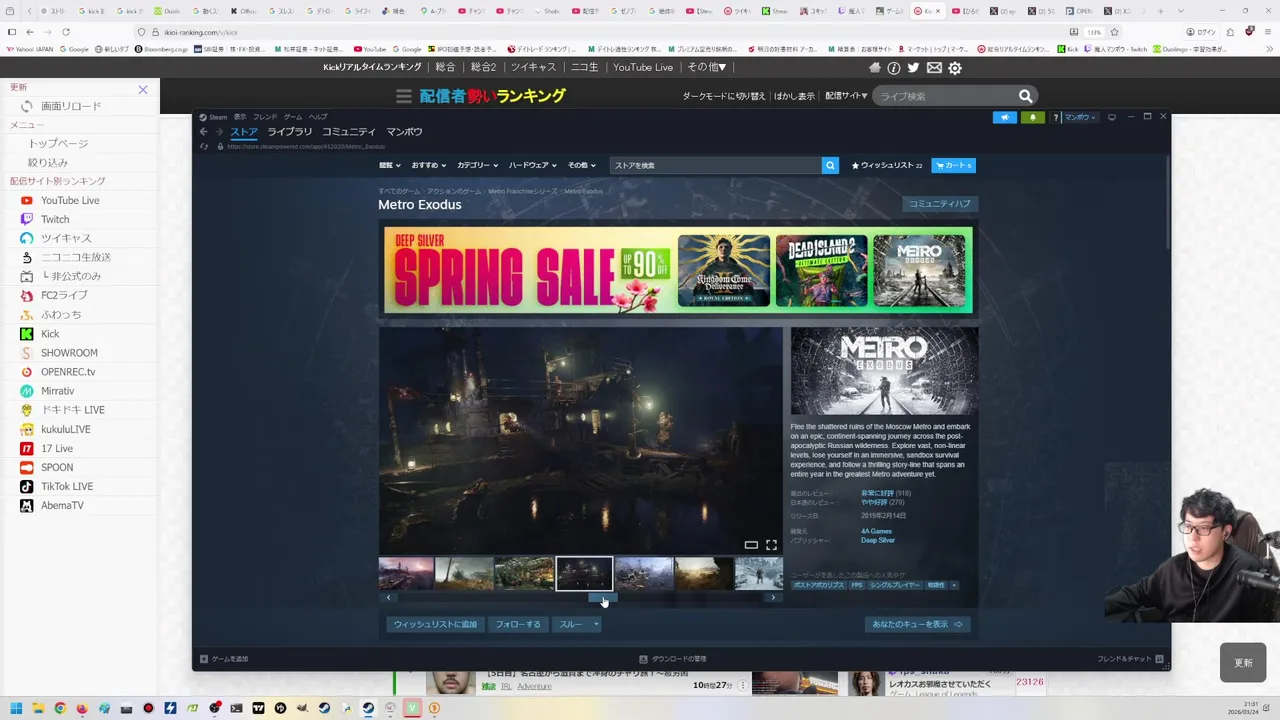Open screenshot in fullscreen view
Image resolution: width=1280 pixels, height=720 pixels.
pyautogui.click(x=771, y=545)
